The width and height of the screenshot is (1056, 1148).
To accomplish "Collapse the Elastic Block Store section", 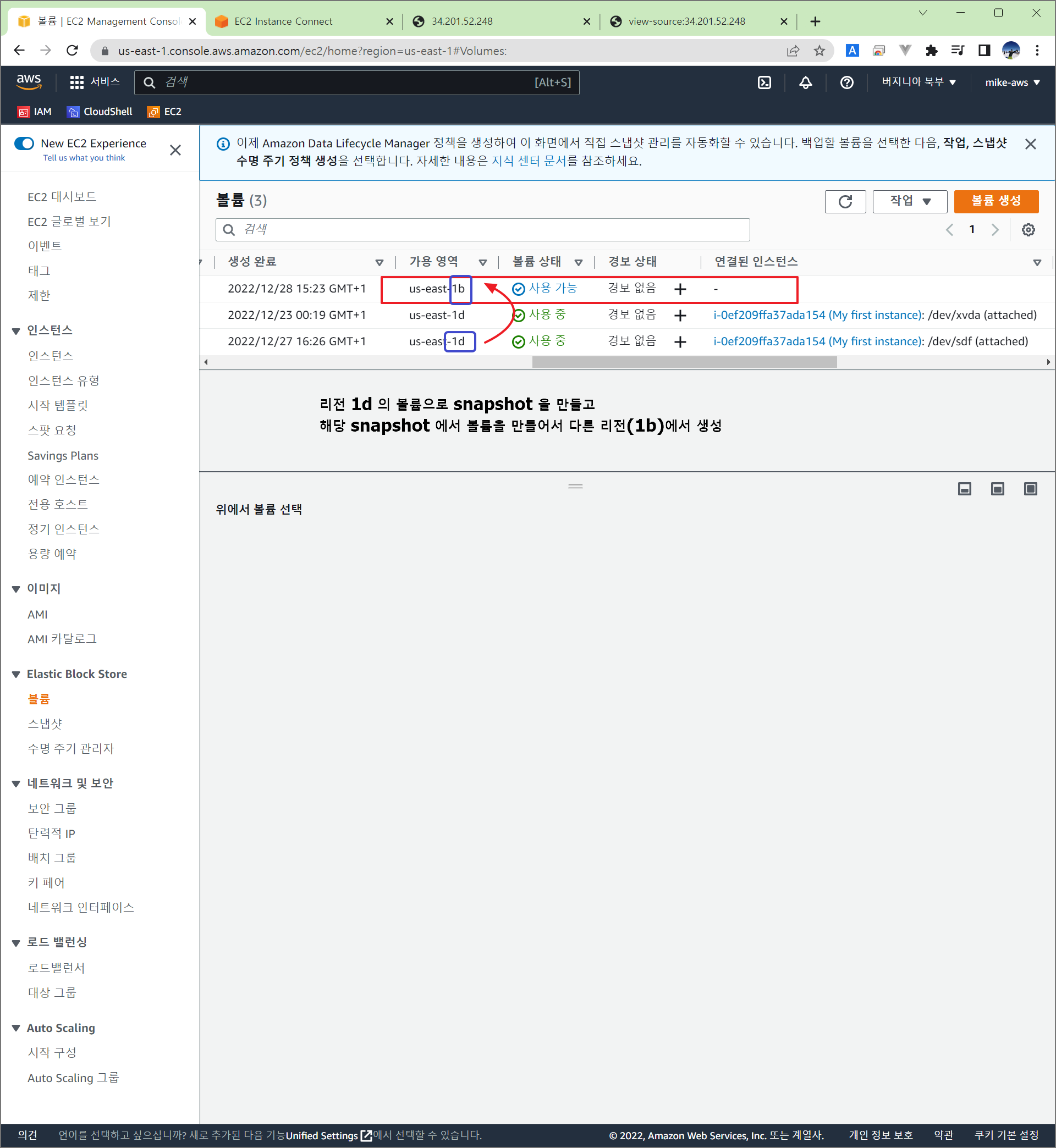I will 16,674.
